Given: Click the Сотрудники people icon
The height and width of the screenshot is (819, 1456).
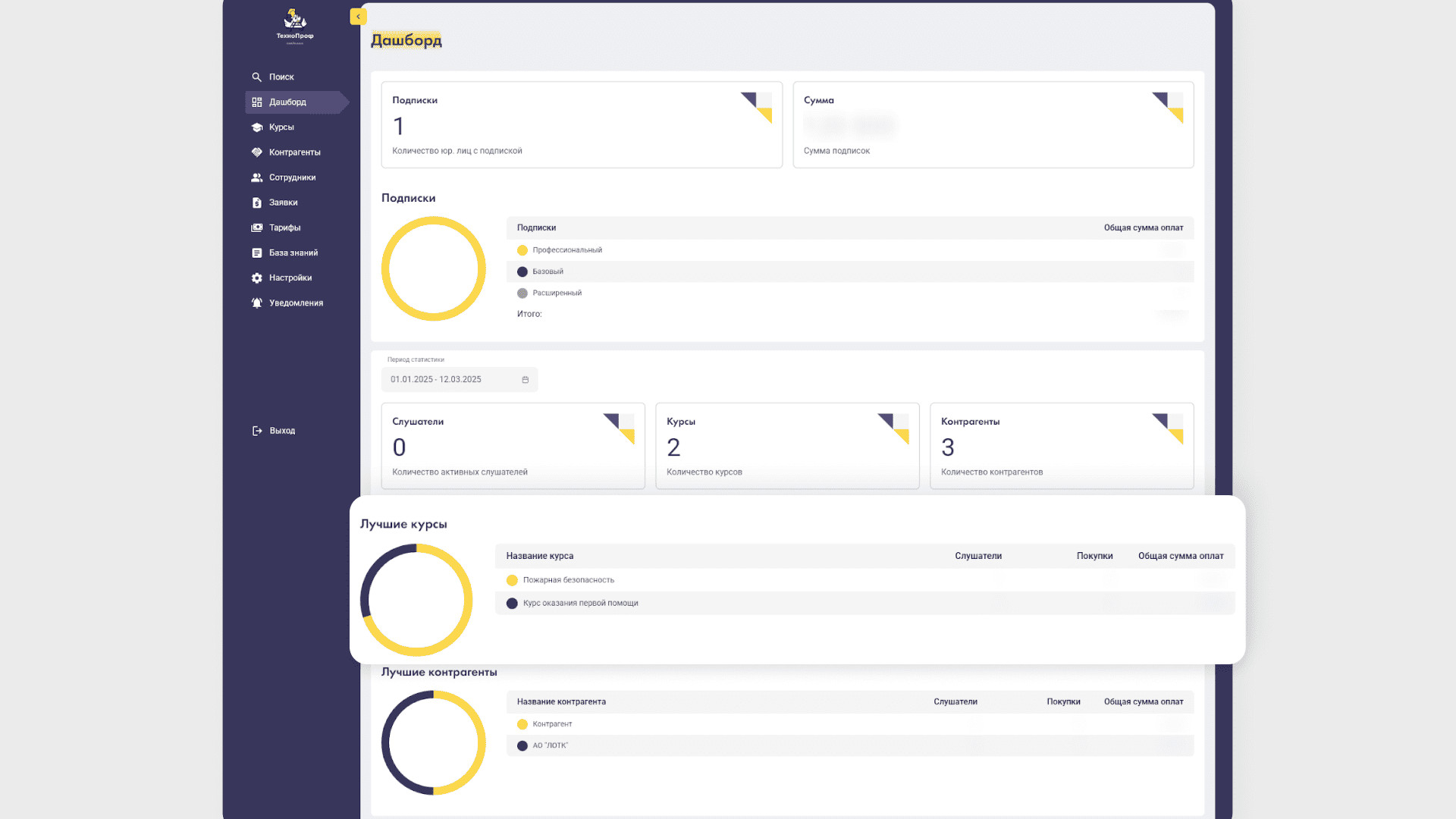Looking at the screenshot, I should (256, 177).
